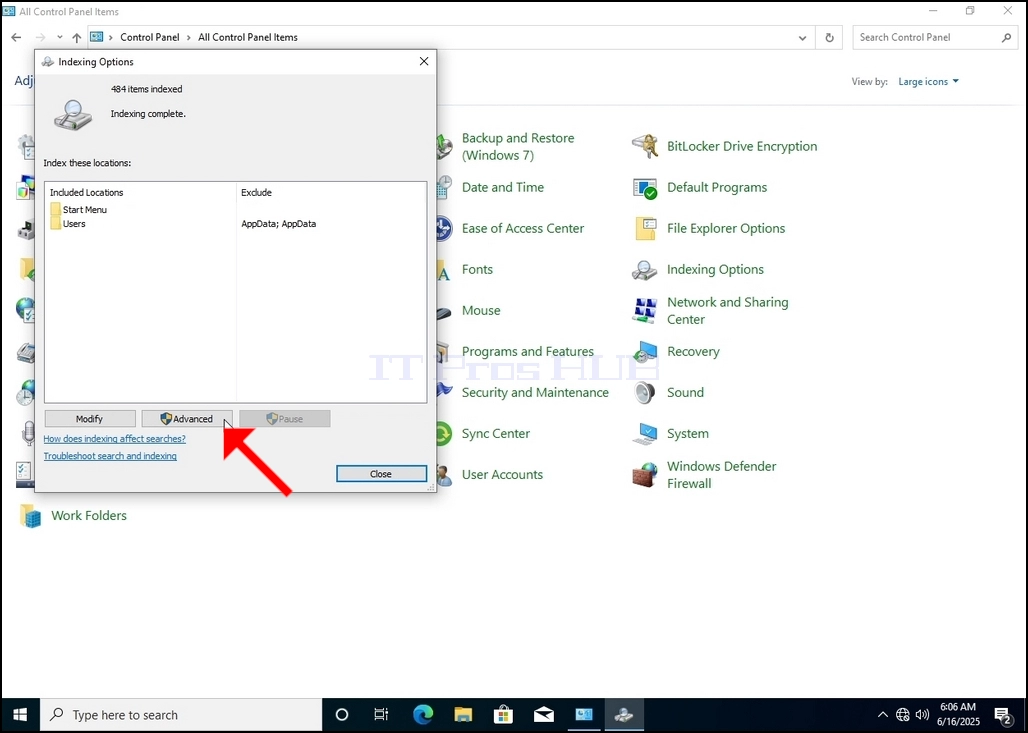This screenshot has width=1028, height=733.
Task: Open the Sound speaker icon
Action: tap(645, 393)
